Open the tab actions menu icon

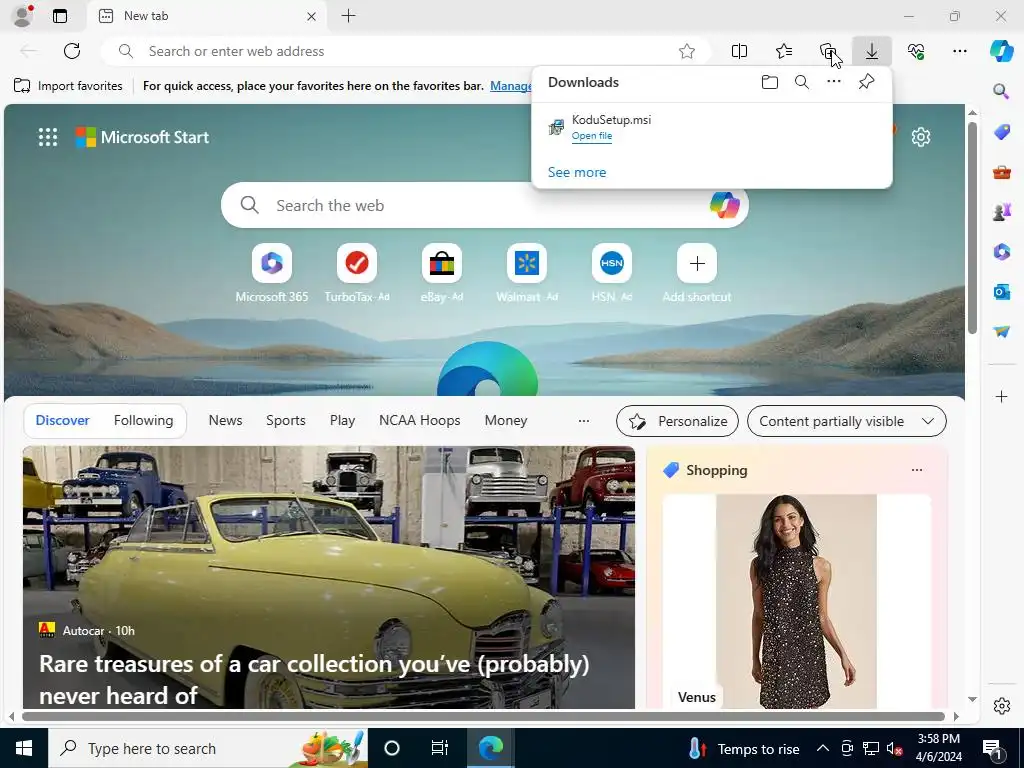(60, 16)
